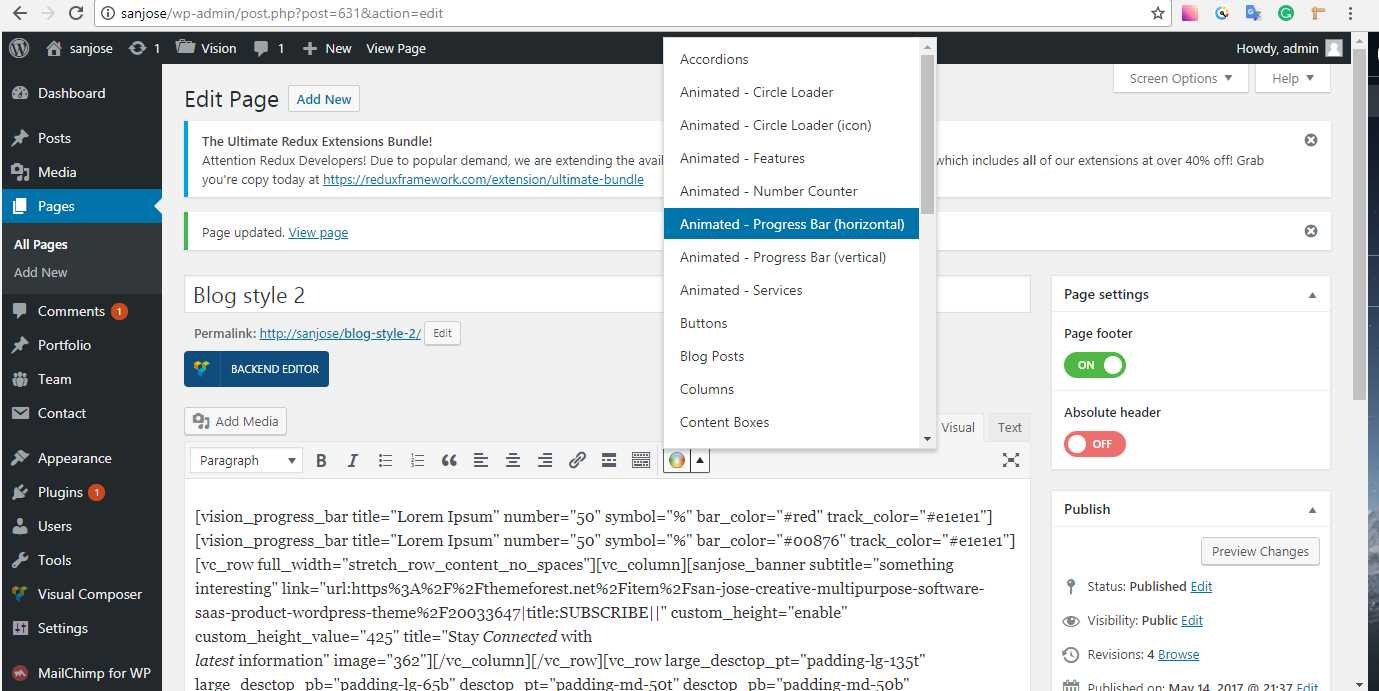Insert a blockquote in the editor

coord(449,460)
